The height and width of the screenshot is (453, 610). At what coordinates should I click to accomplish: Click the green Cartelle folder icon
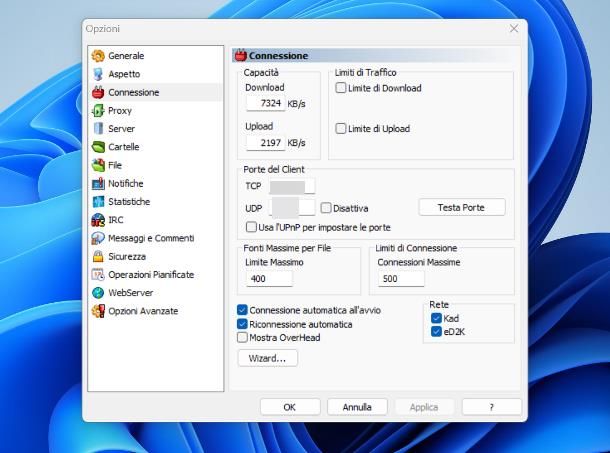[x=98, y=147]
